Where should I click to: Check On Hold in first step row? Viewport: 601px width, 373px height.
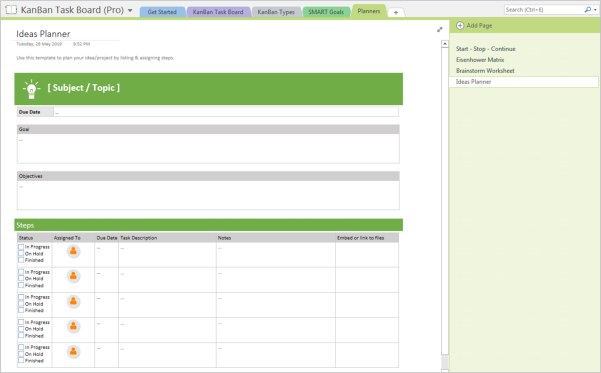(21, 253)
